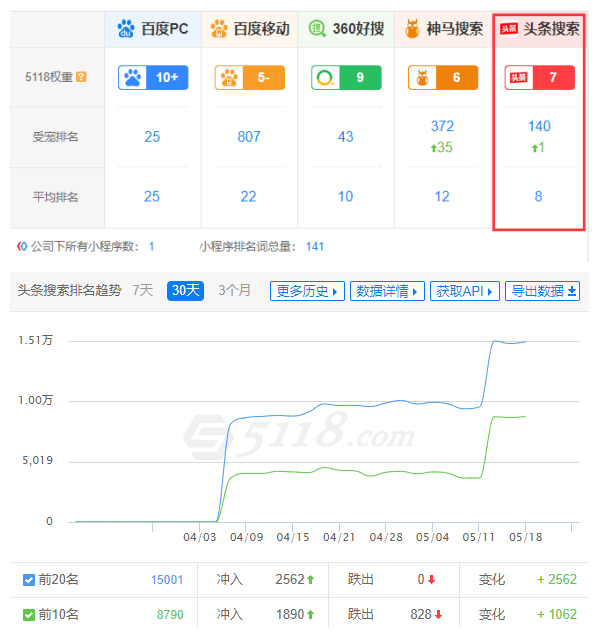Click the blue 10+ Baidu PC weight badge

[153, 77]
